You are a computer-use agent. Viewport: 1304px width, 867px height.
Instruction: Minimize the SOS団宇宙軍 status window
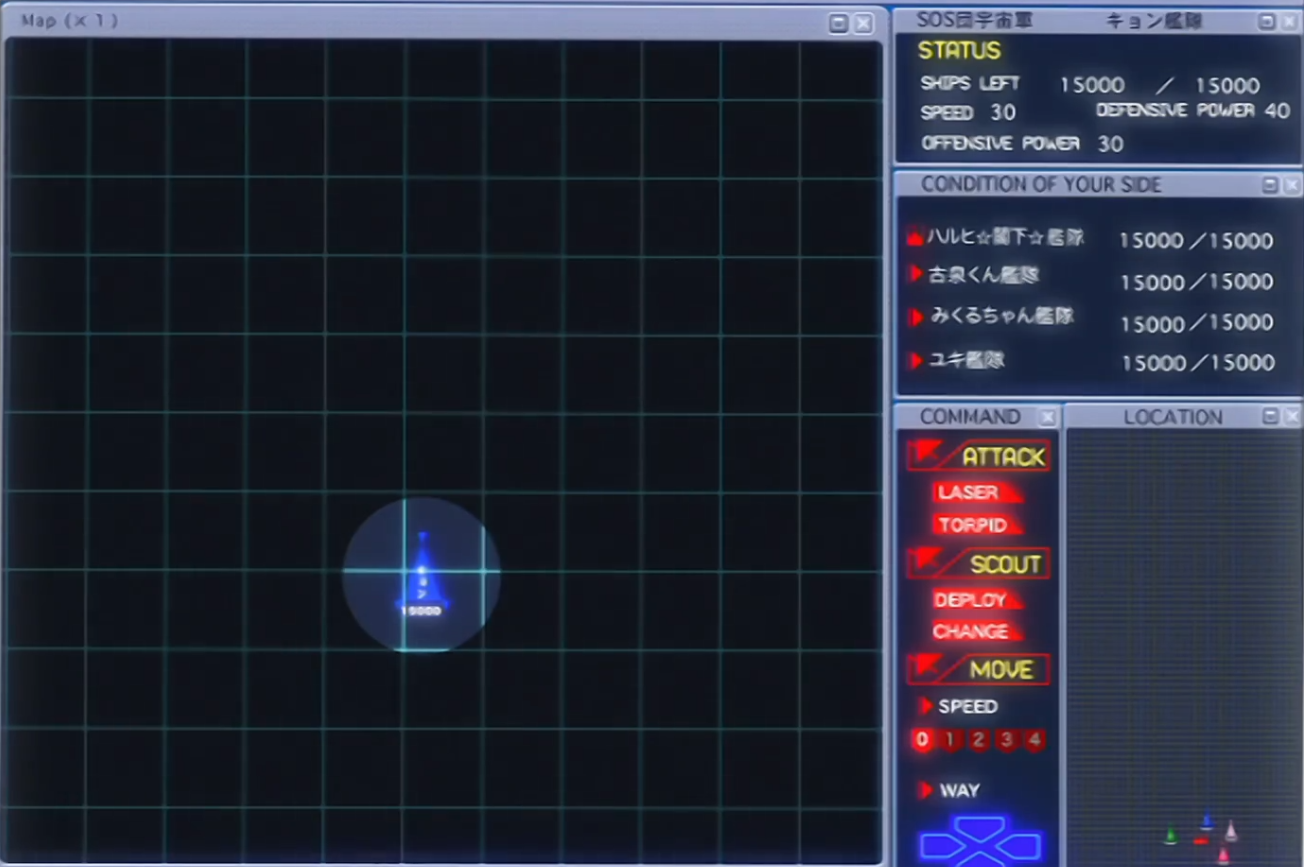click(x=1267, y=21)
